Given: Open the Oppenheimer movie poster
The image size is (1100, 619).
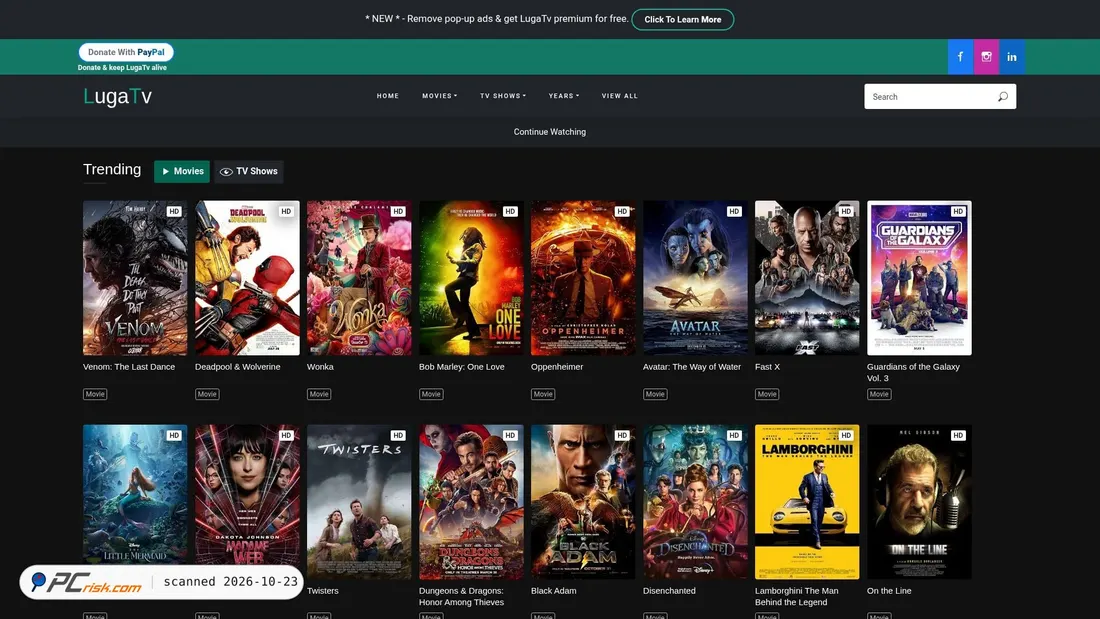Looking at the screenshot, I should (x=583, y=278).
